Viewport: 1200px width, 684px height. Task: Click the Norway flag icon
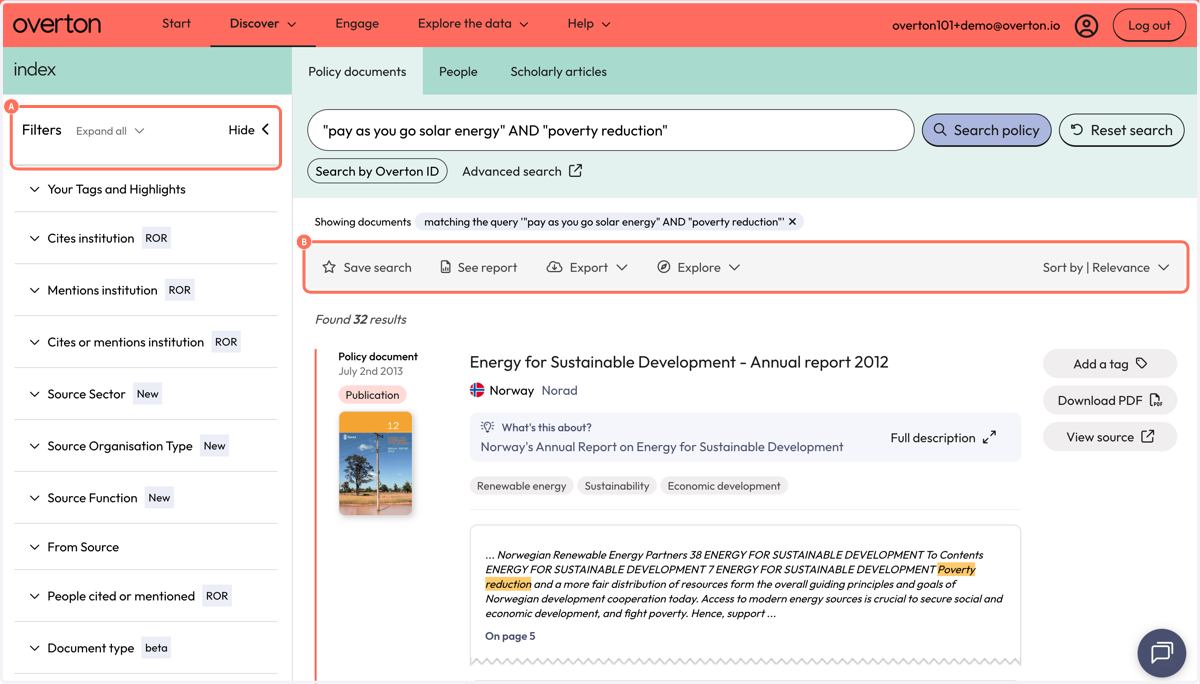[x=477, y=390]
